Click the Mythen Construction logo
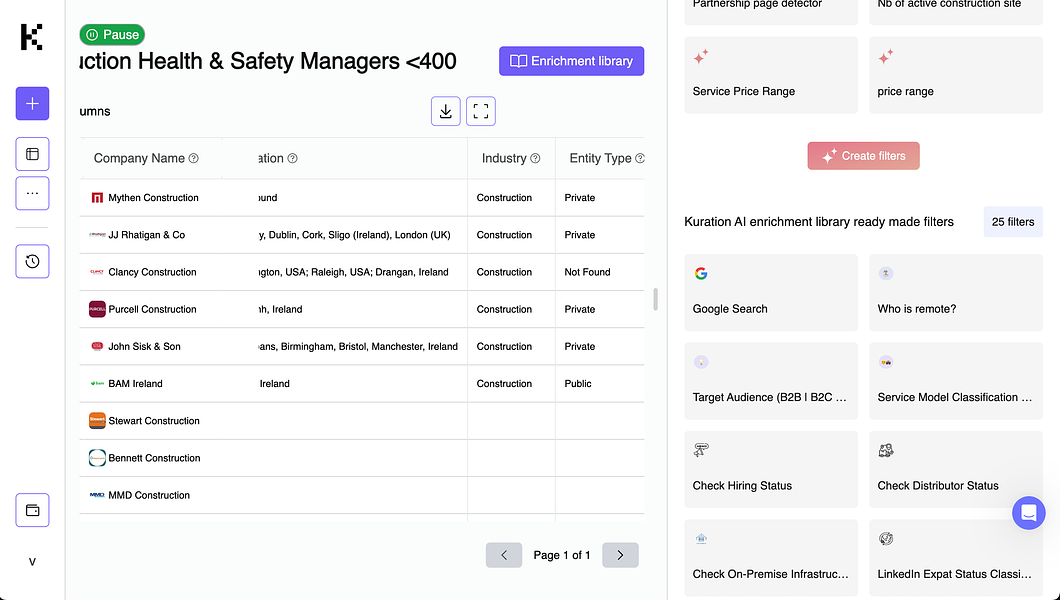This screenshot has width=1060, height=600. [97, 197]
